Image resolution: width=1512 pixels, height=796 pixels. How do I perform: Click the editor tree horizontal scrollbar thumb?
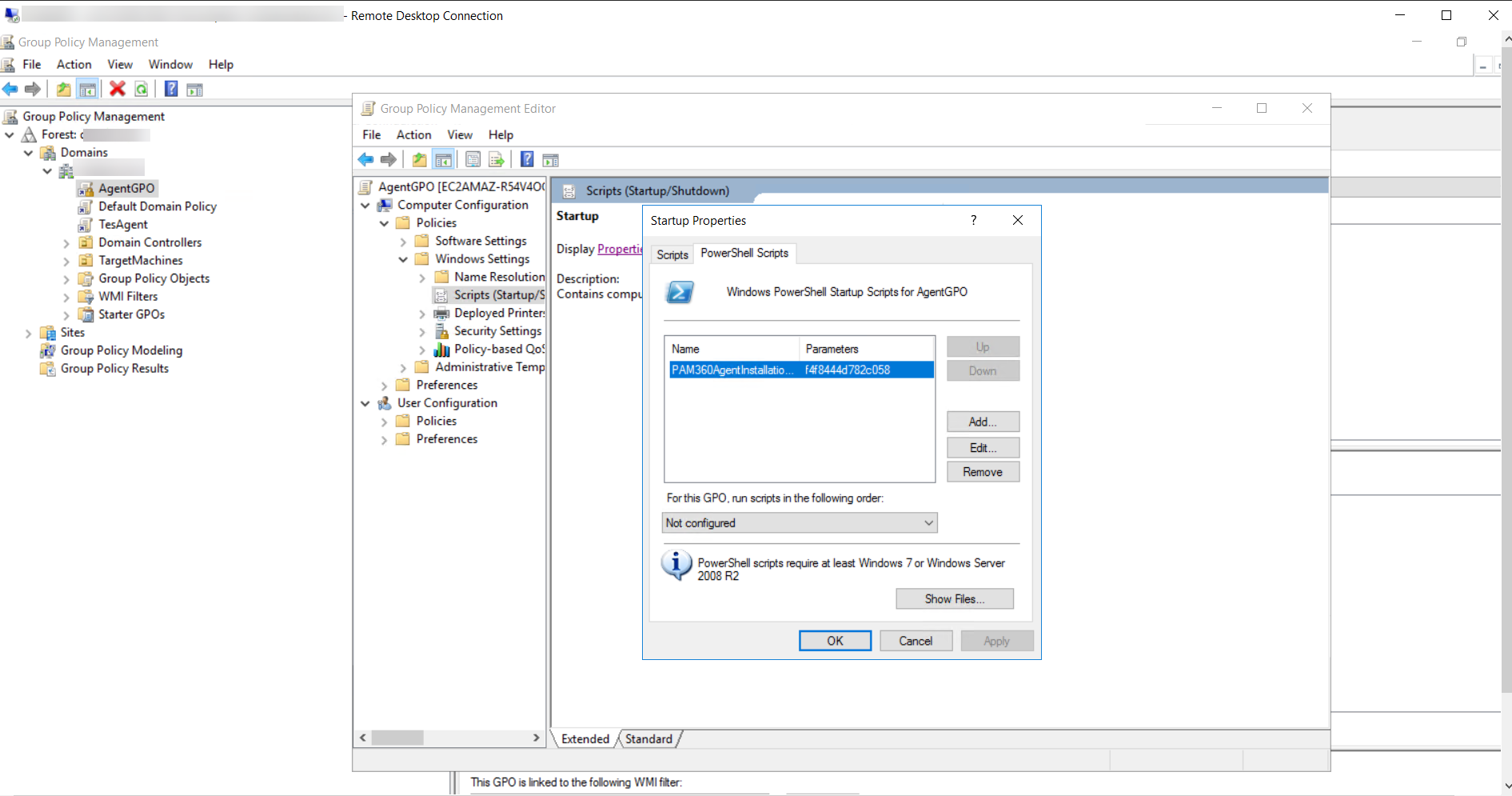click(397, 738)
